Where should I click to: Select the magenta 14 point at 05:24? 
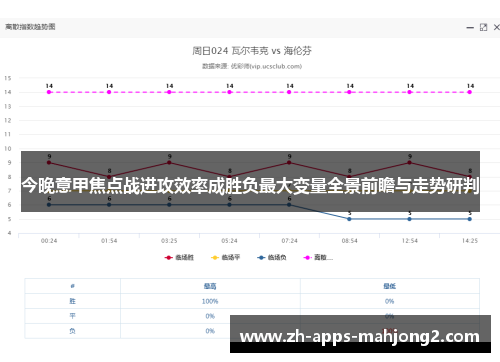(229, 92)
